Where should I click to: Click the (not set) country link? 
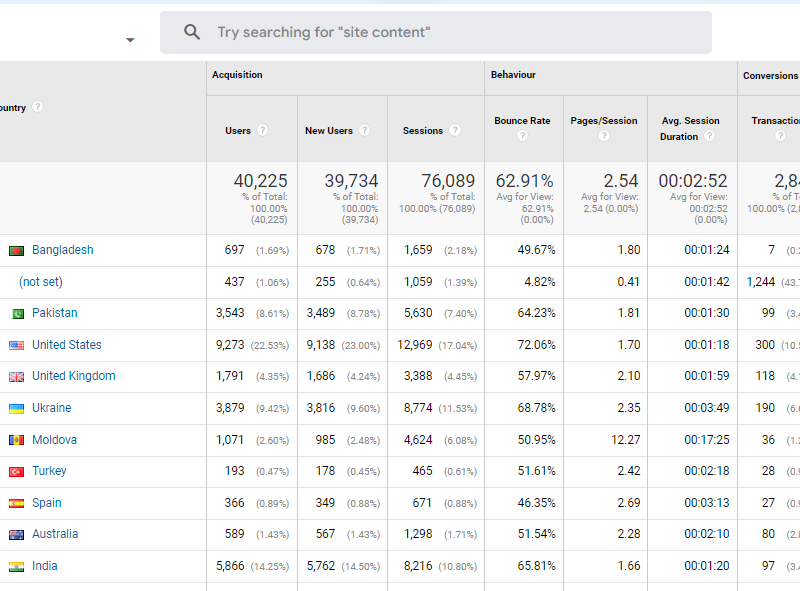[x=40, y=282]
